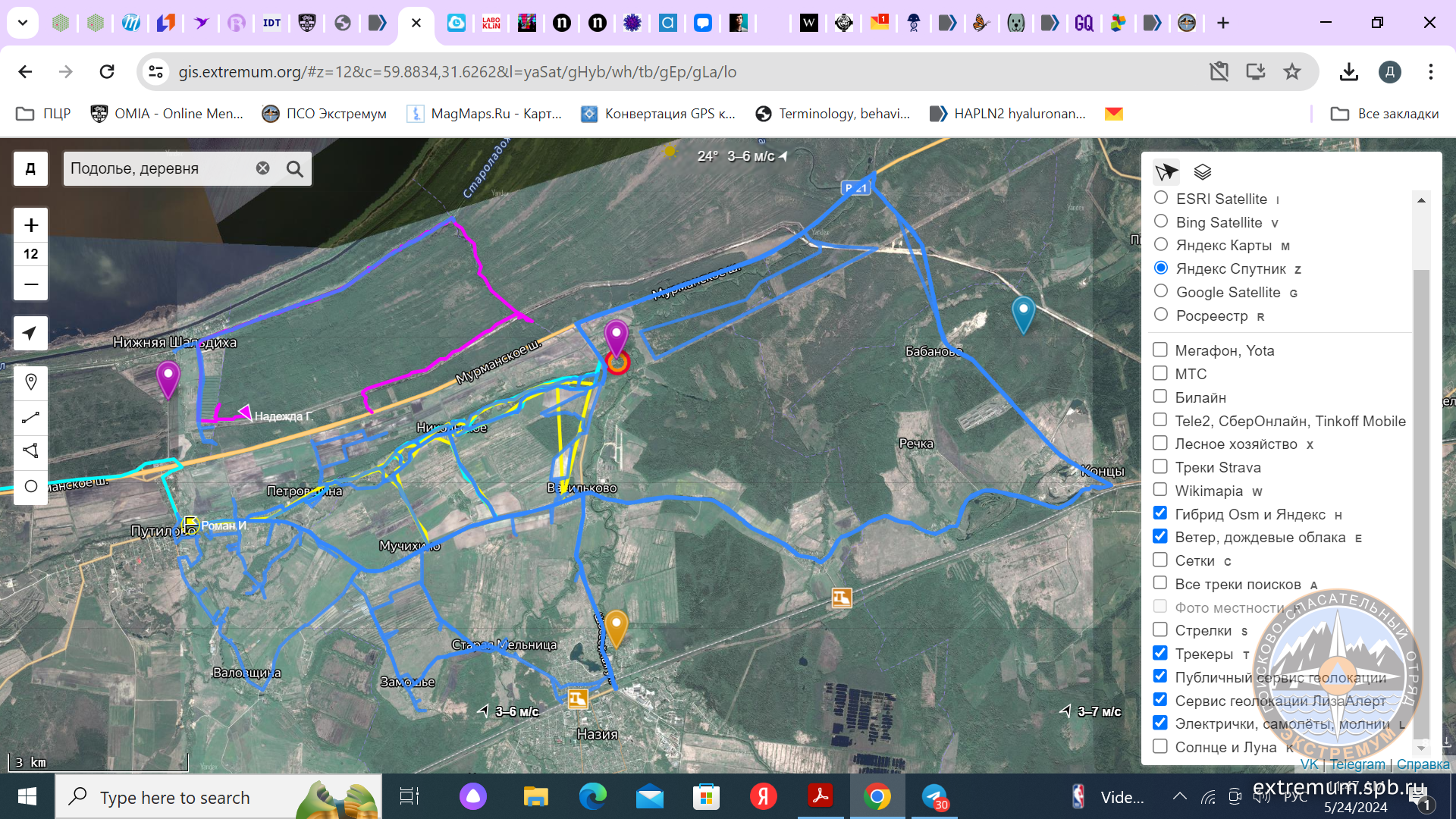Expand the ПЦР bookmarks folder
The width and height of the screenshot is (1456, 819).
pyautogui.click(x=43, y=114)
